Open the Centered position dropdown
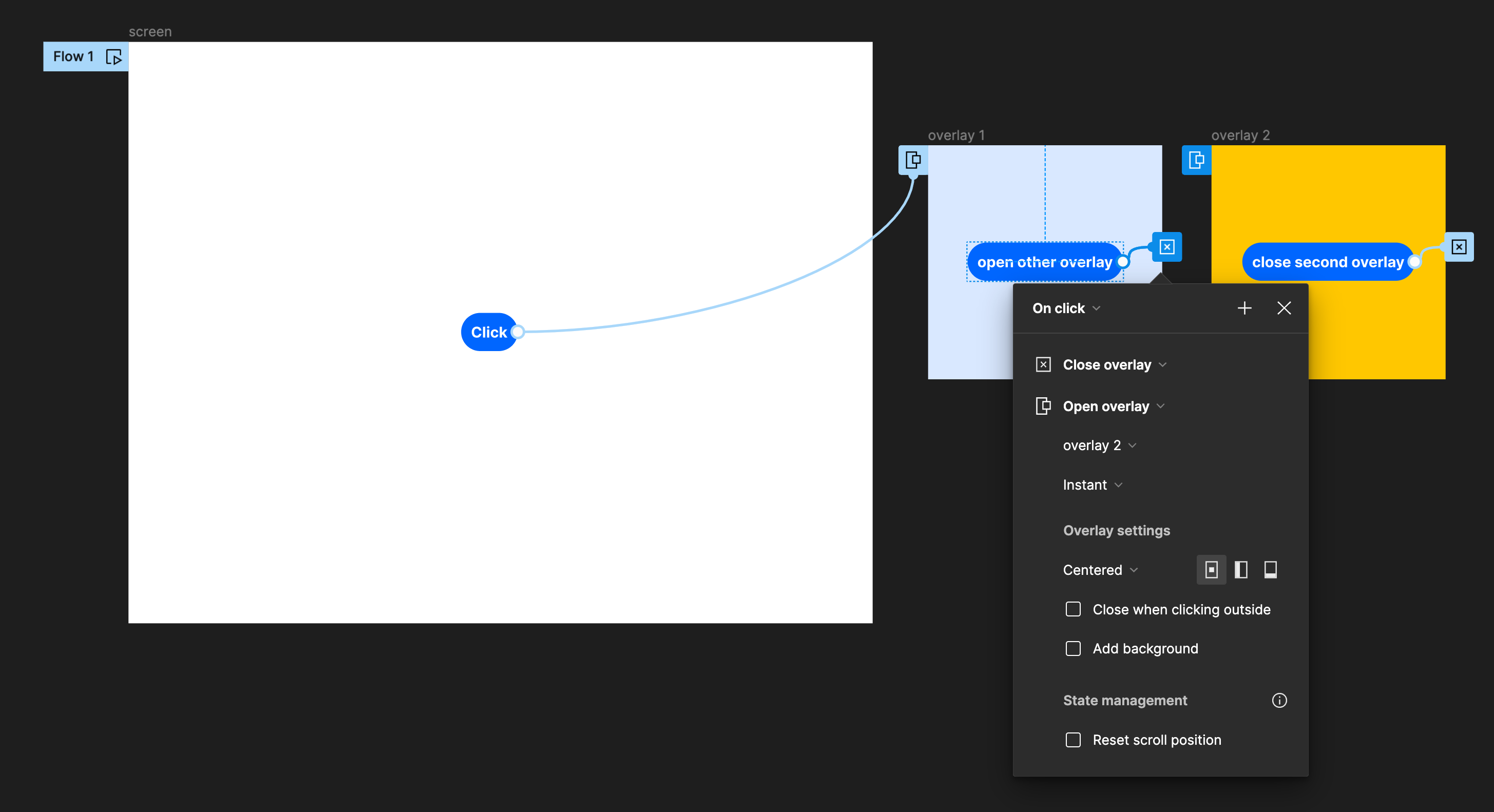 [1100, 570]
